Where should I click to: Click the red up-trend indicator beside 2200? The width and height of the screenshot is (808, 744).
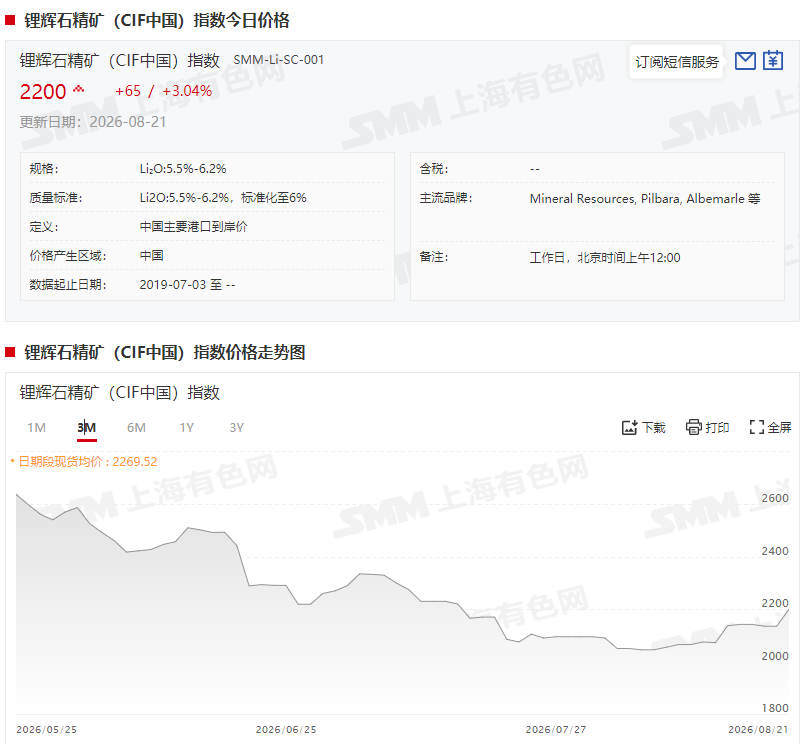[78, 90]
